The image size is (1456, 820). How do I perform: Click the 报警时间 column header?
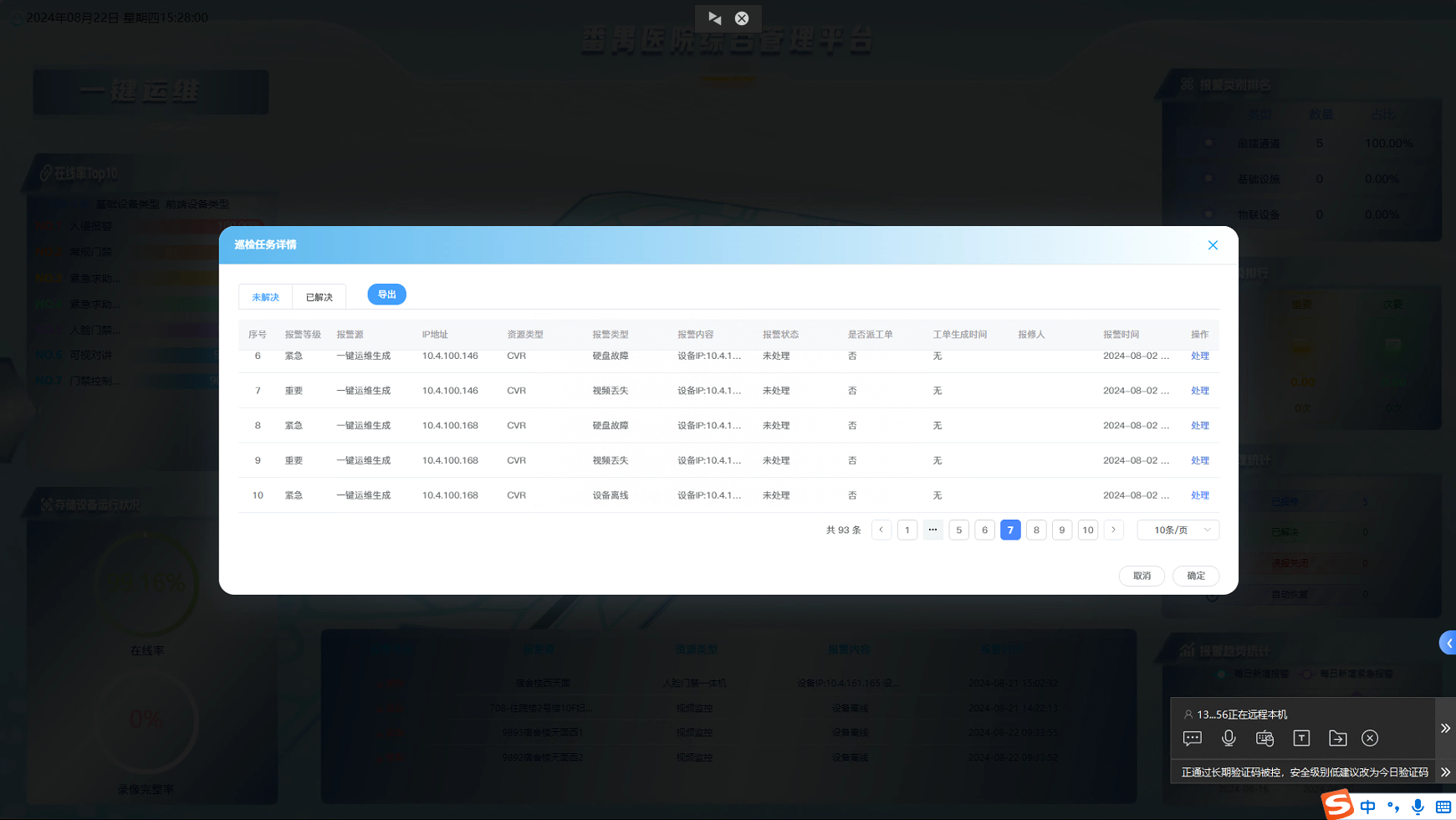click(1121, 335)
